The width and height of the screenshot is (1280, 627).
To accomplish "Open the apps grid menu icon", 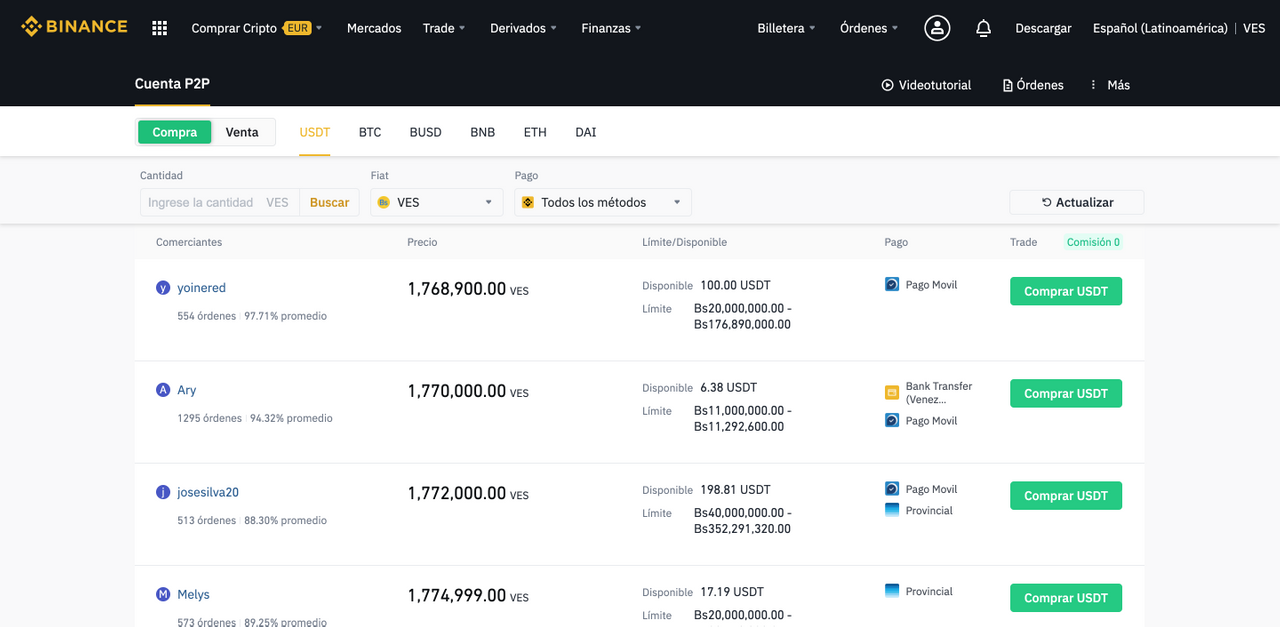I will point(159,28).
